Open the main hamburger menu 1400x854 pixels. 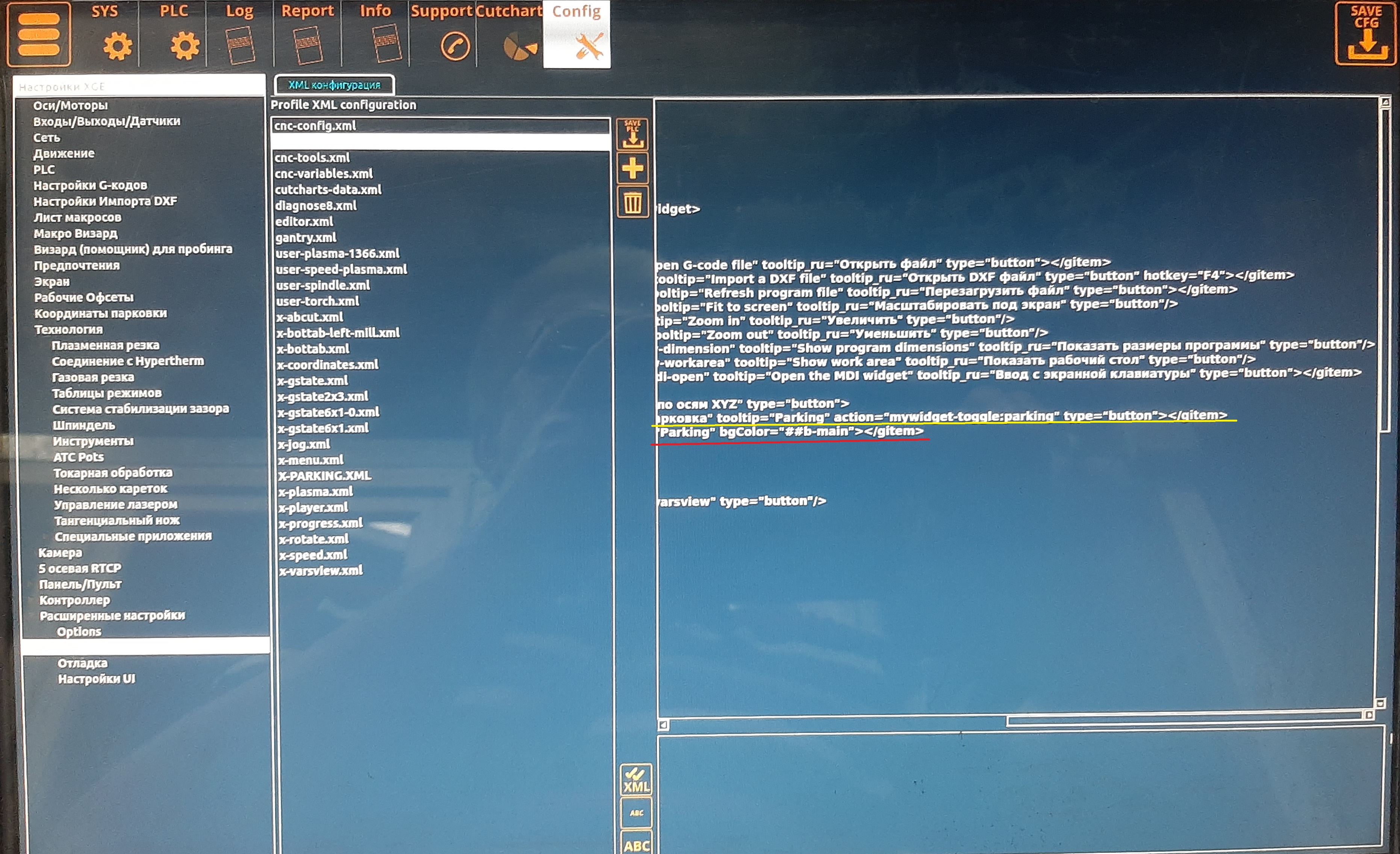[x=39, y=34]
